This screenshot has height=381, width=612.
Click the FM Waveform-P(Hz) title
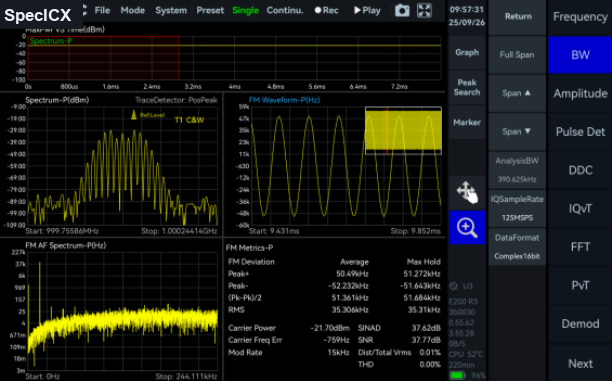(284, 100)
